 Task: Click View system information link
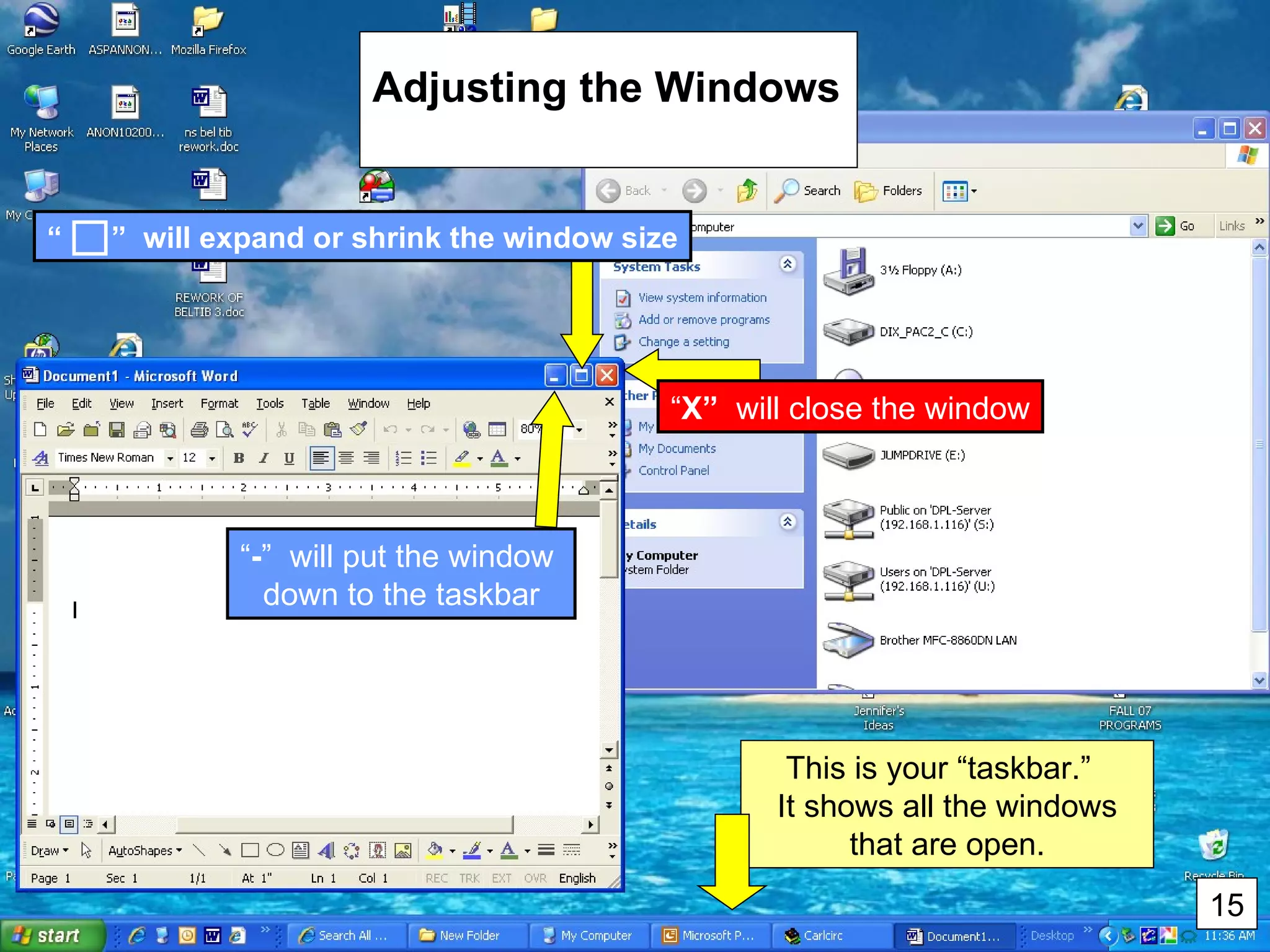click(702, 297)
